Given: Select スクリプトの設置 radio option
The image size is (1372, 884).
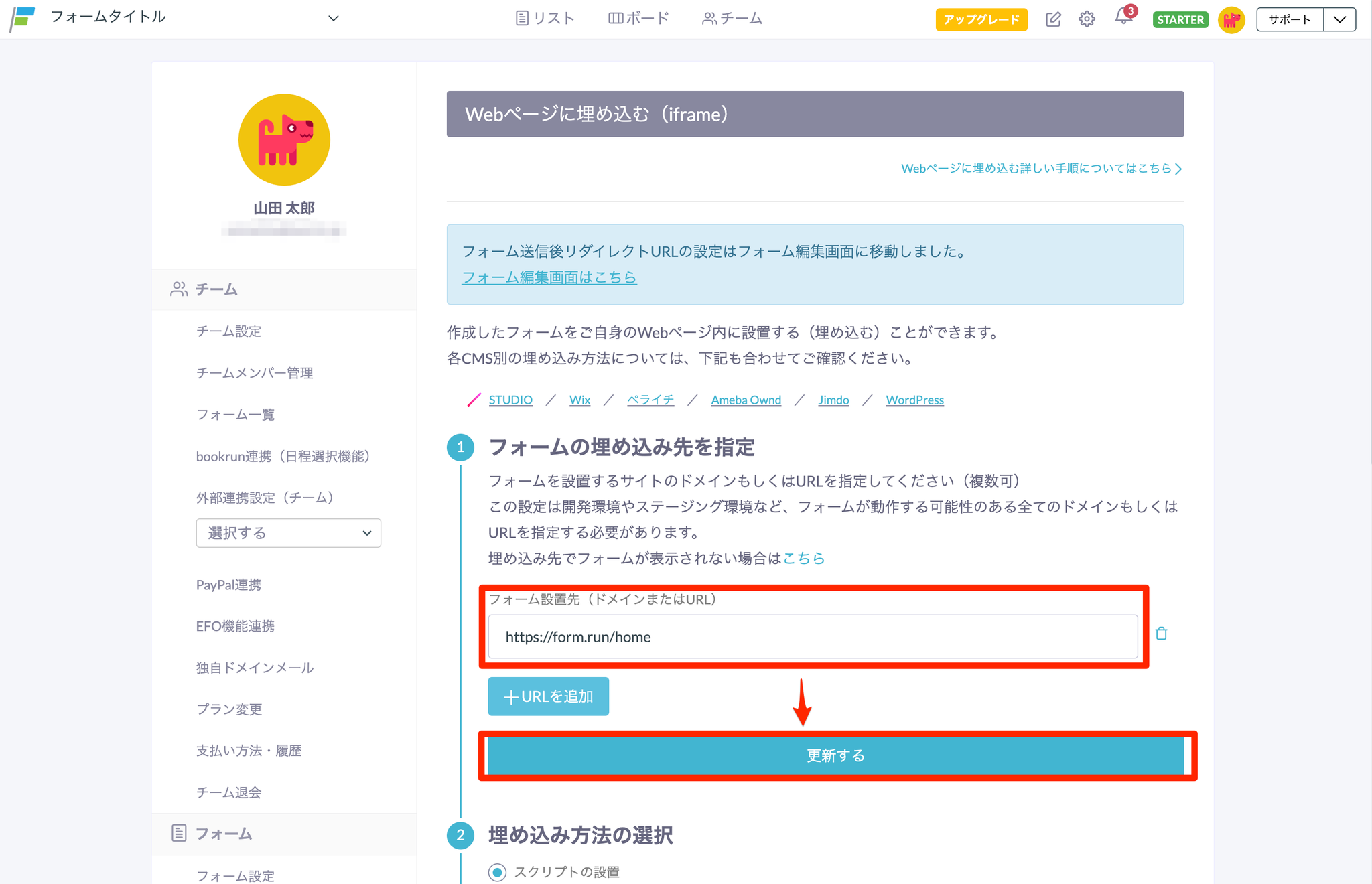Looking at the screenshot, I should (x=497, y=872).
